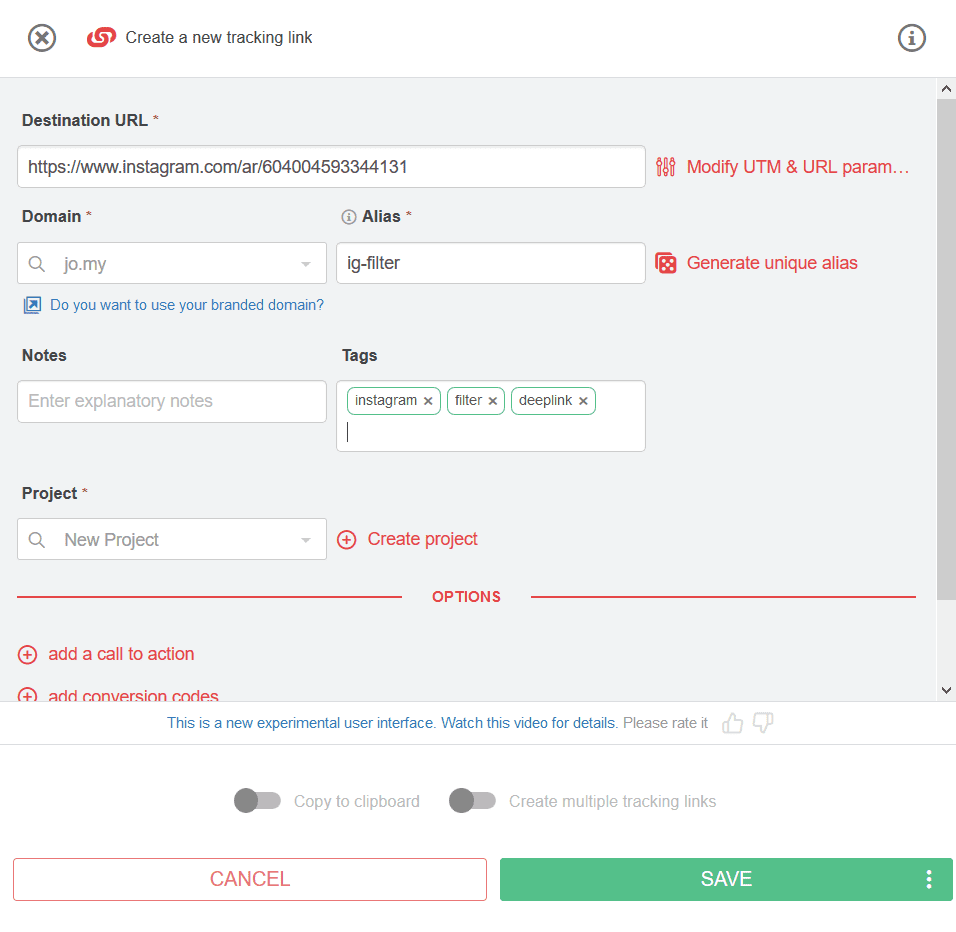
Task: Click the CANCEL button
Action: [x=250, y=880]
